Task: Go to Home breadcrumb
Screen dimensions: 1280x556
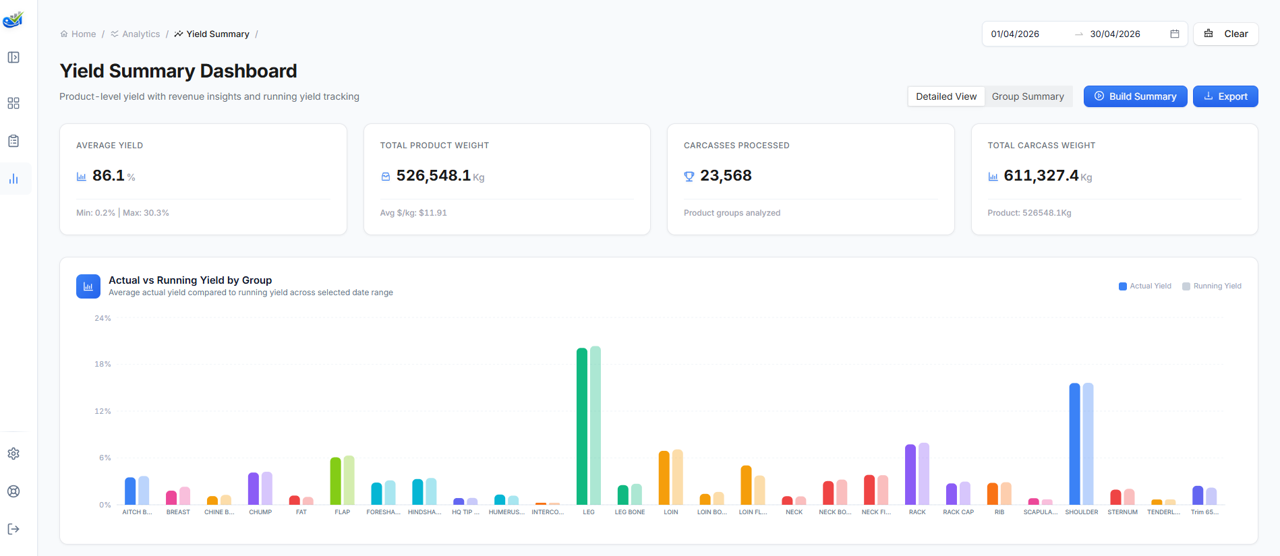Action: [78, 34]
